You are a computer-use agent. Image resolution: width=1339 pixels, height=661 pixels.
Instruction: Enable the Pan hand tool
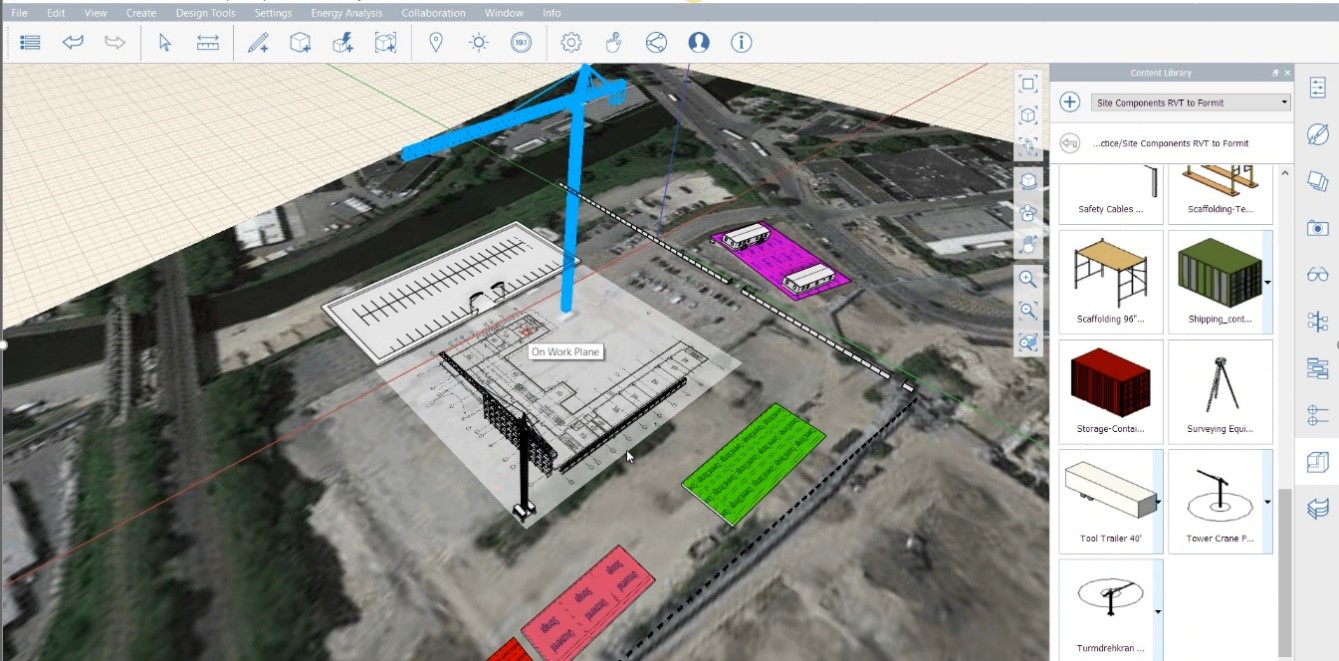point(612,43)
